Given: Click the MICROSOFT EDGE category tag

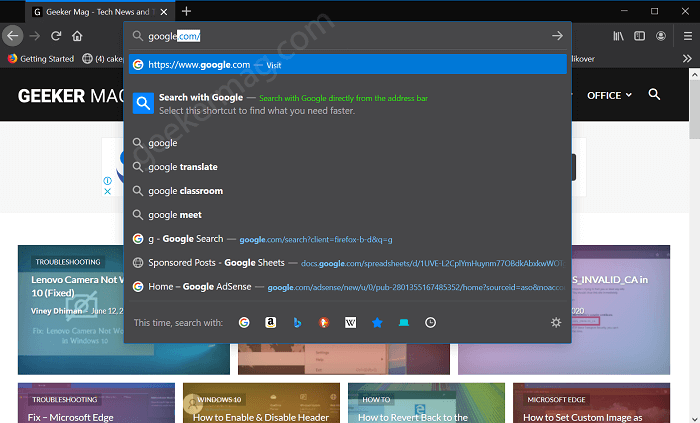Looking at the screenshot, I should (556, 399).
